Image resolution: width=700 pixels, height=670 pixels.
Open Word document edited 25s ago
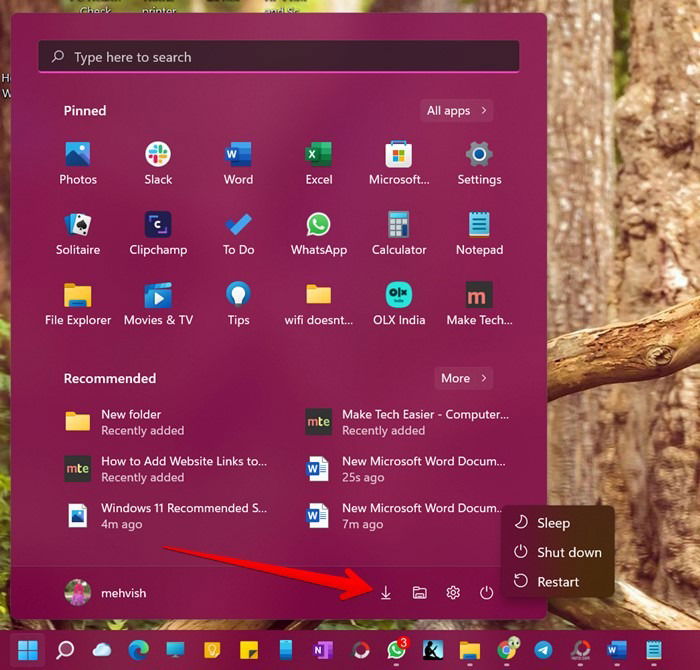click(408, 469)
